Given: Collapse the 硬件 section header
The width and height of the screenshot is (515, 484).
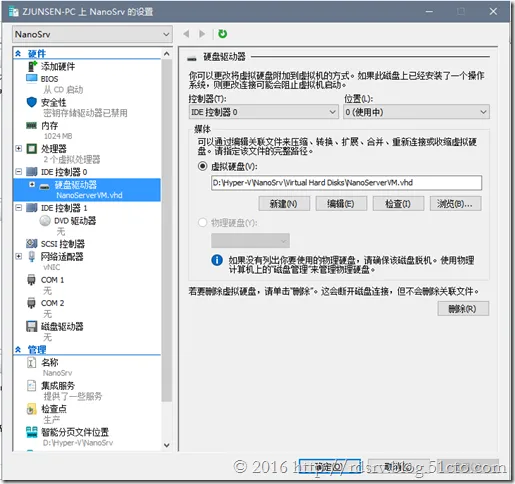Looking at the screenshot, I should [18, 53].
